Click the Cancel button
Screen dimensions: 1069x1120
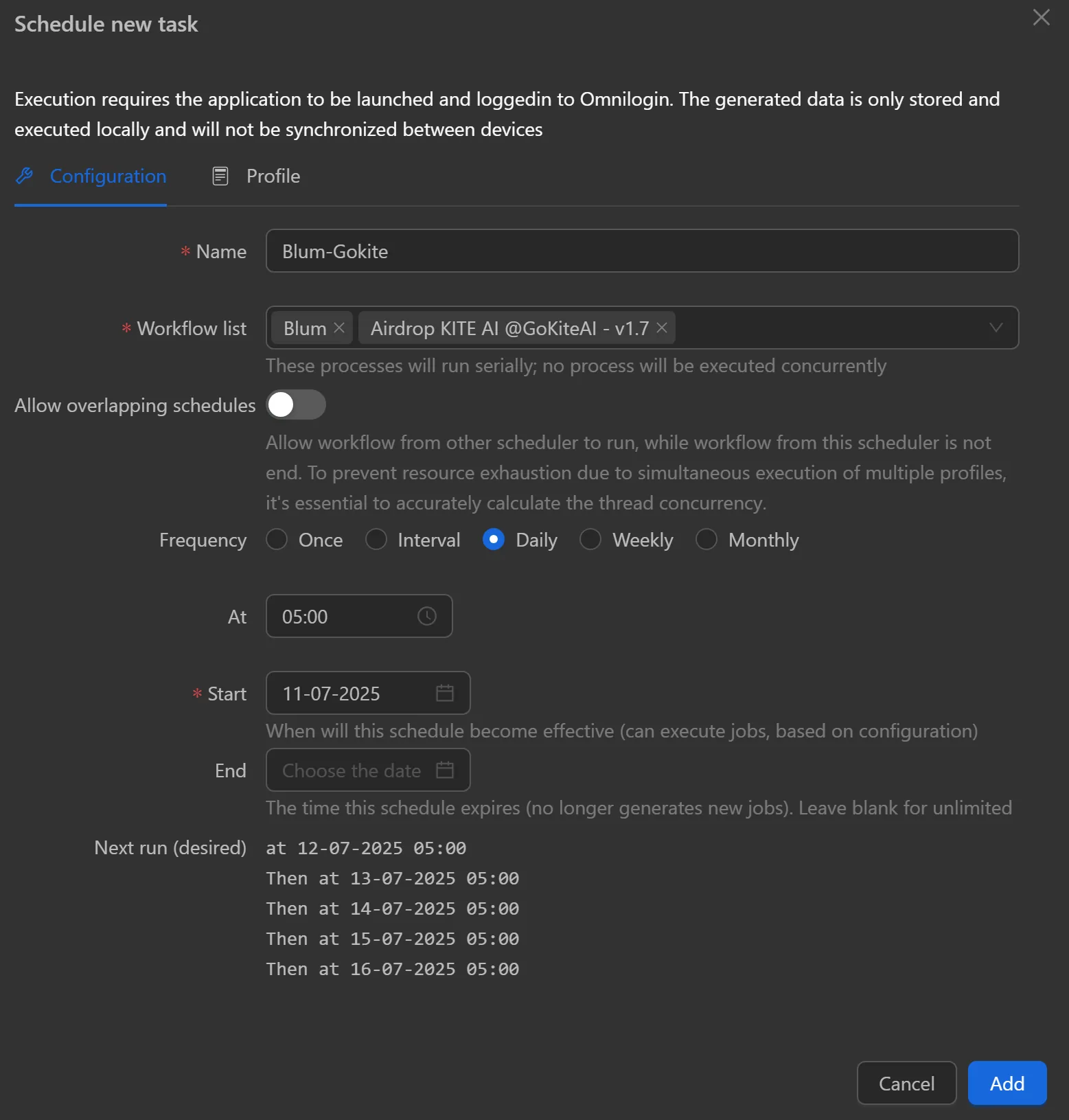pyautogui.click(x=906, y=1083)
